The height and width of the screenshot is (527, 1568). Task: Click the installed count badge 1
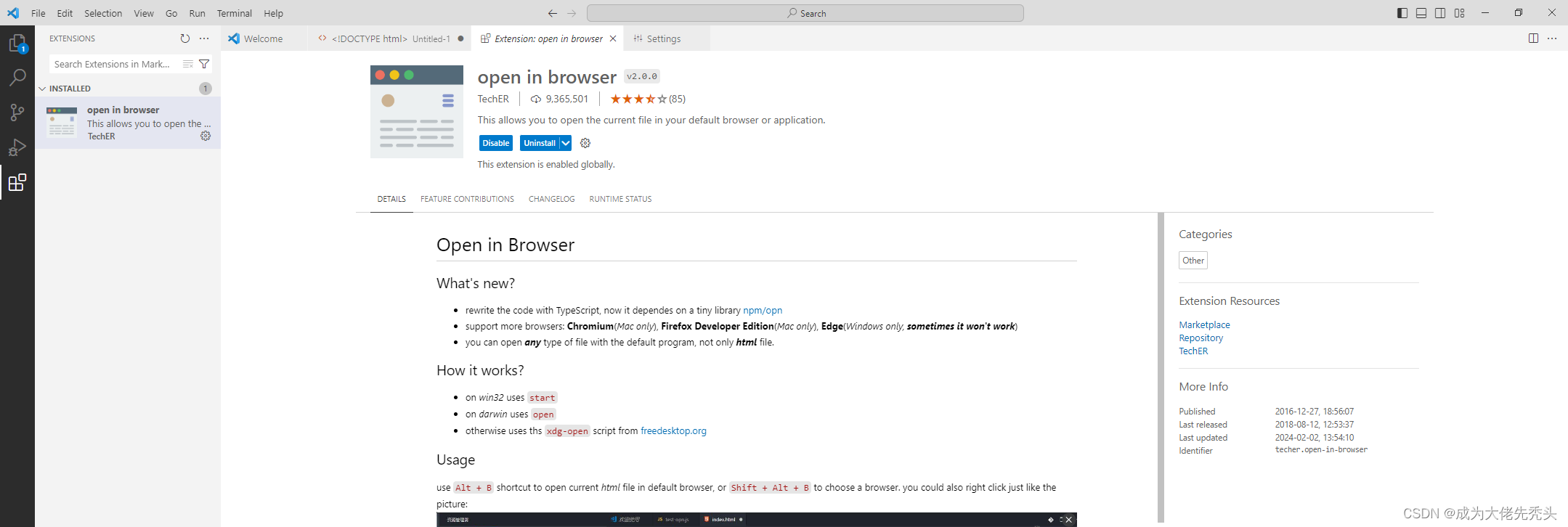coord(206,89)
